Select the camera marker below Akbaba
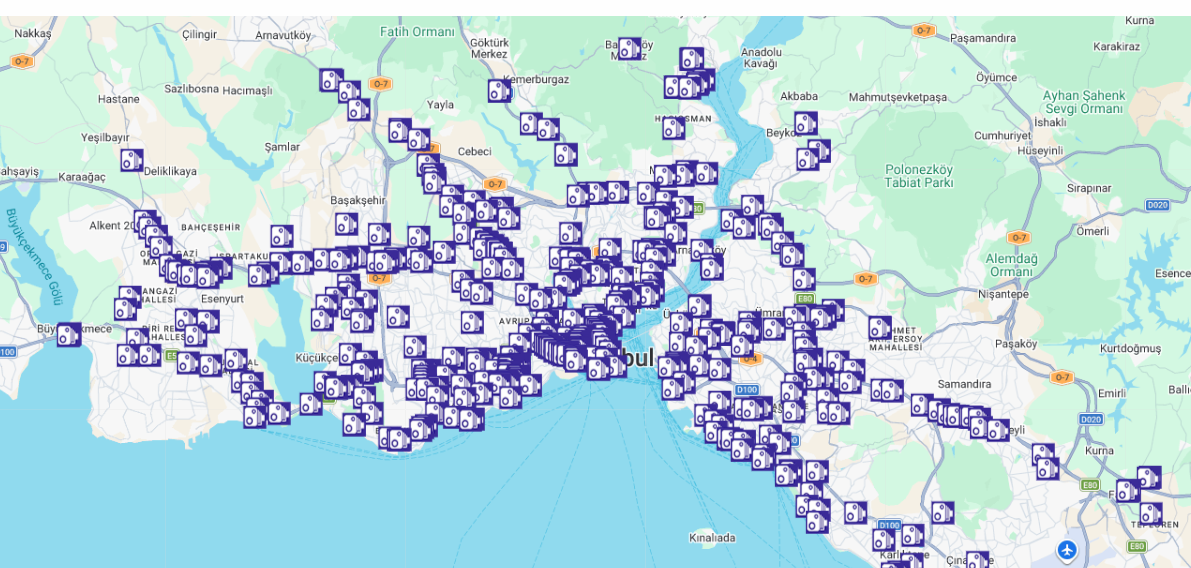Viewport: 1191px width, 568px height. pyautogui.click(x=806, y=124)
